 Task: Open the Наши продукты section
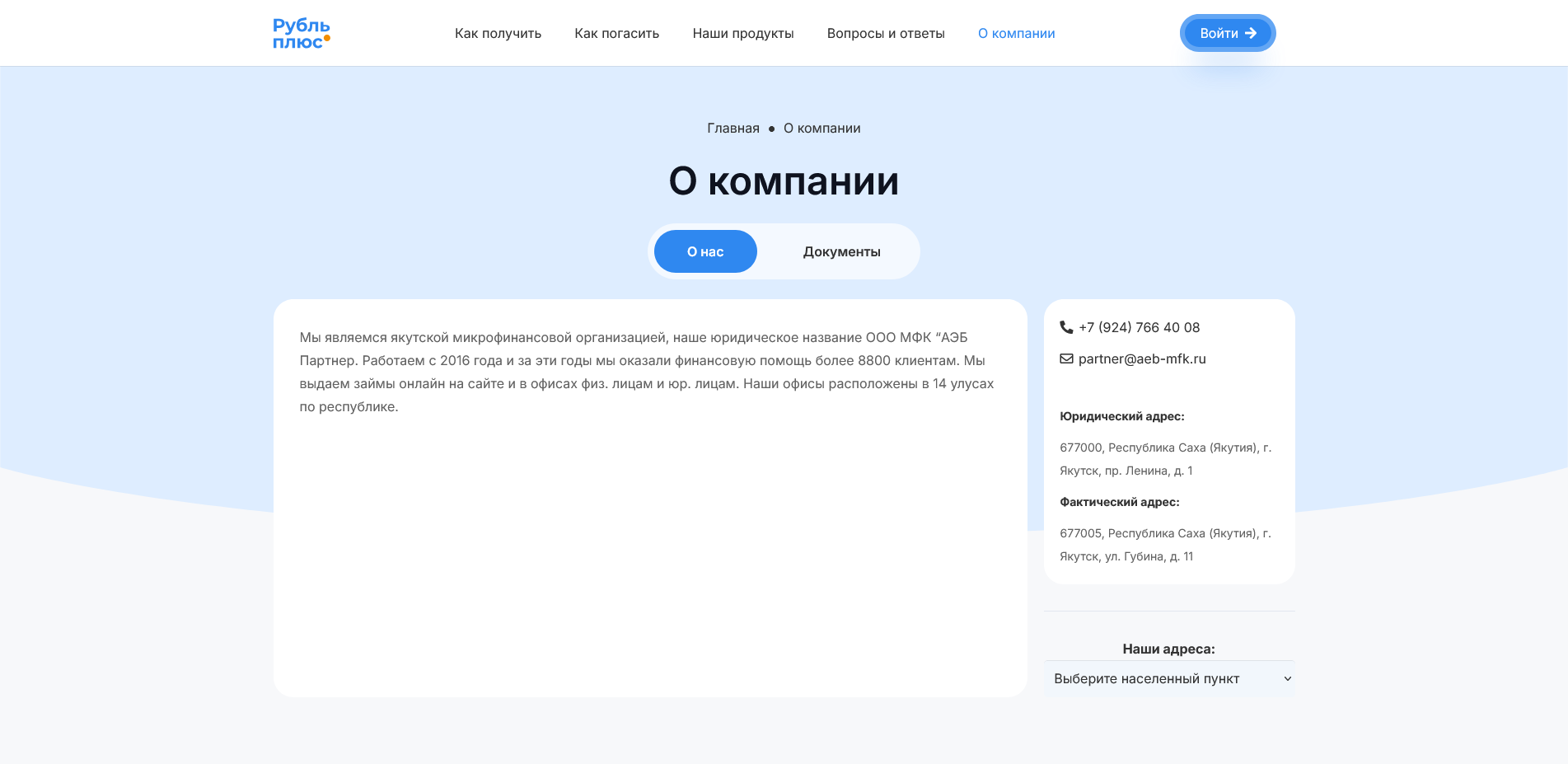tap(743, 33)
